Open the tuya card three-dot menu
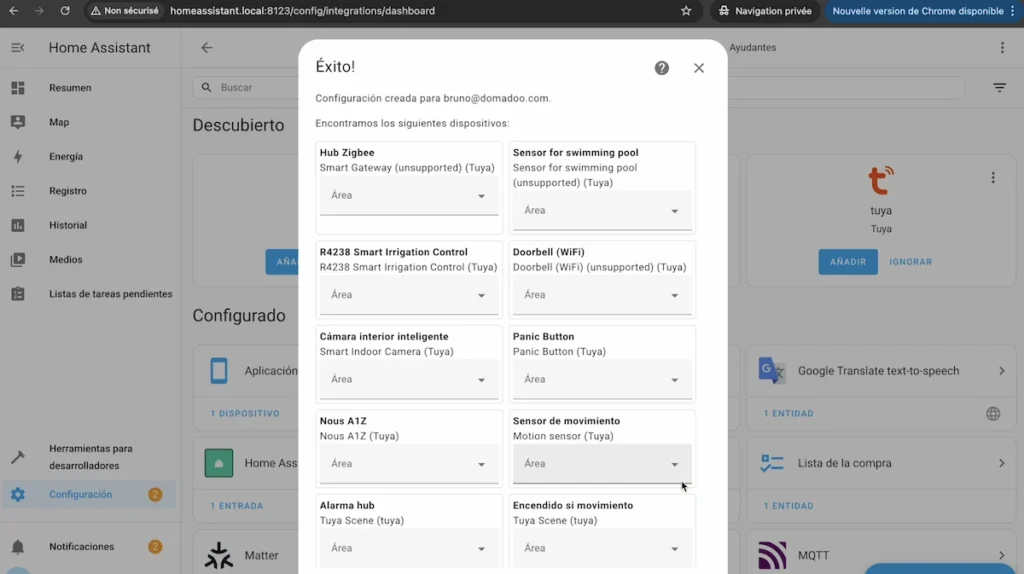1024x574 pixels. (993, 178)
